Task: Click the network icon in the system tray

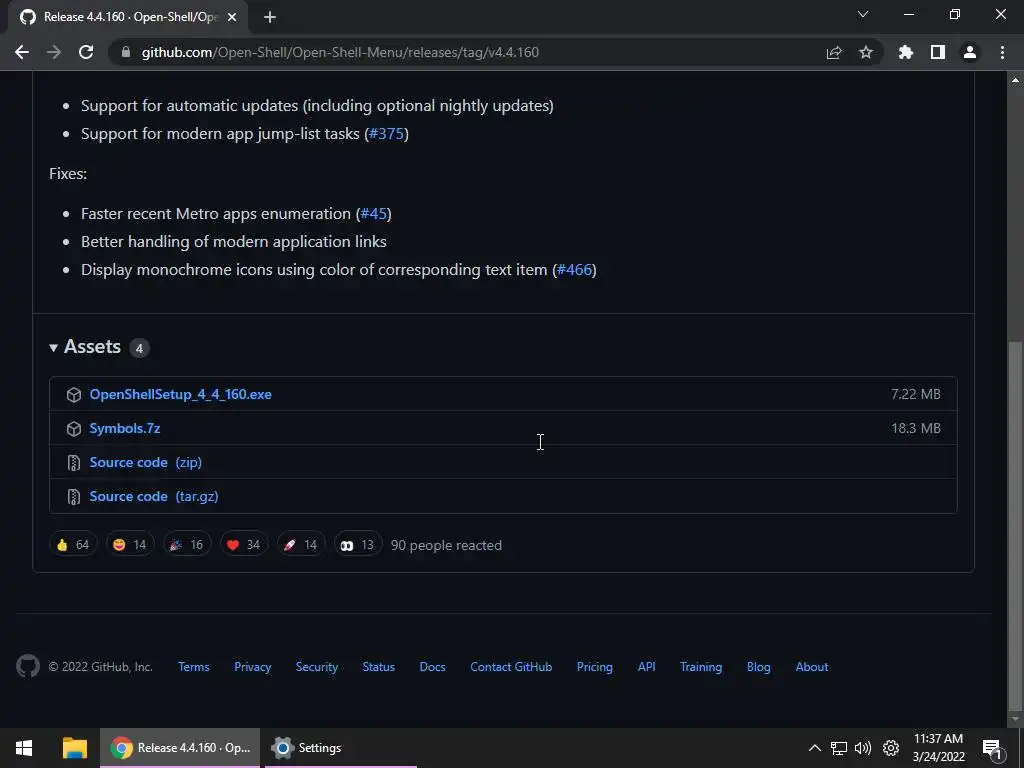Action: pos(839,748)
